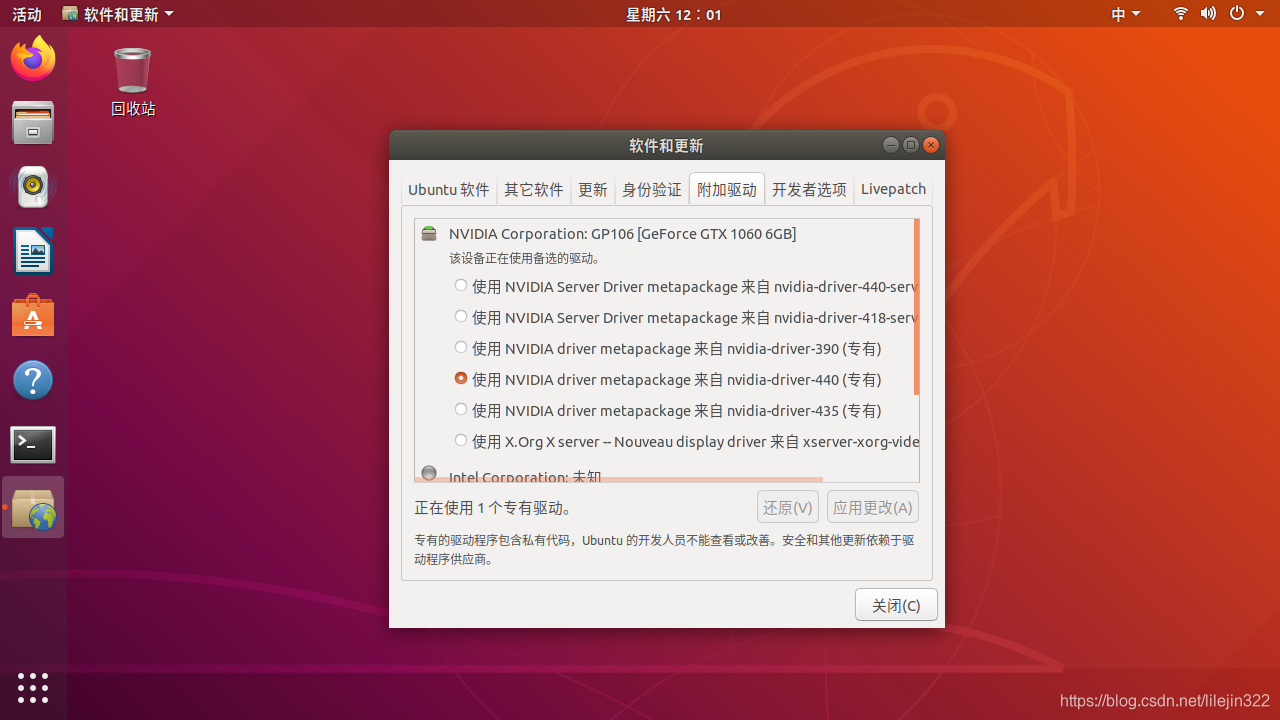Image resolution: width=1280 pixels, height=720 pixels.
Task: Click the 该设备正在使用备选的驱动 text
Action: click(524, 258)
